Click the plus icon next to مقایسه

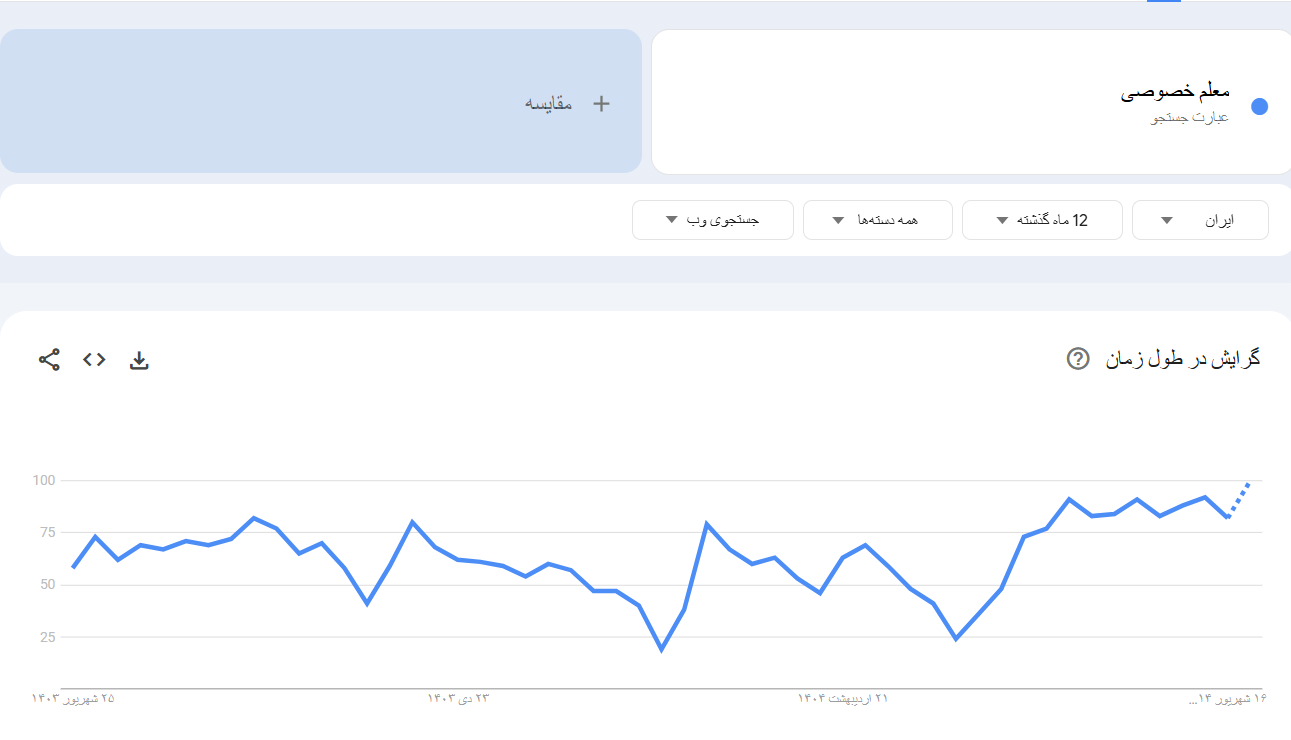pyautogui.click(x=601, y=103)
